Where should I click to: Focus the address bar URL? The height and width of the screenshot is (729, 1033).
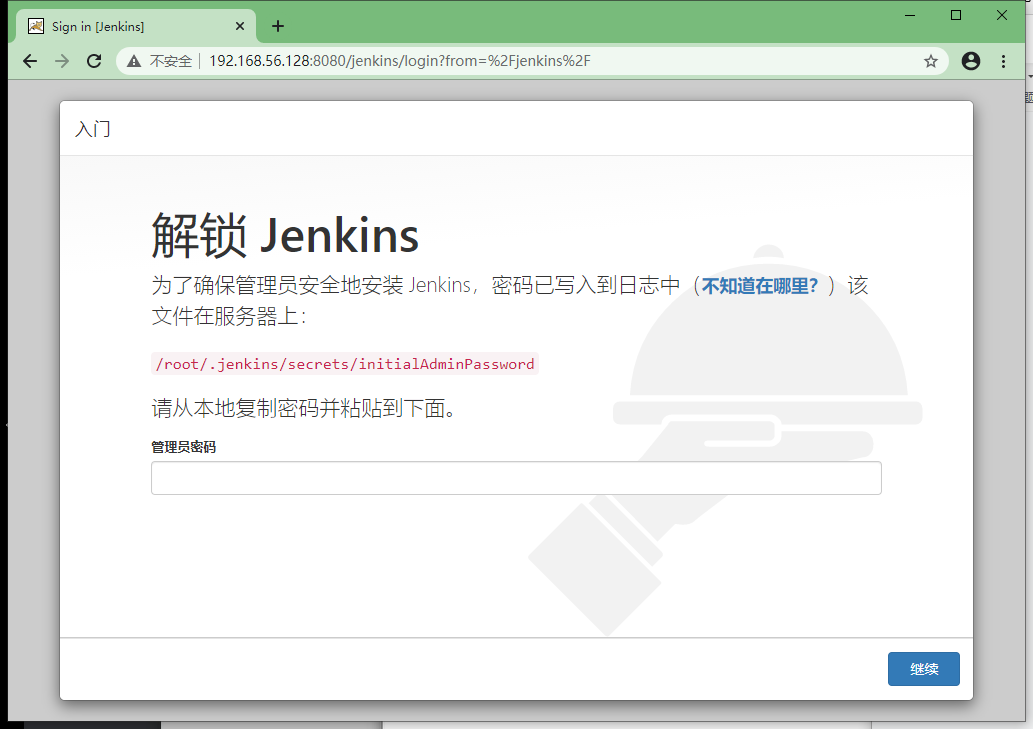(x=399, y=61)
